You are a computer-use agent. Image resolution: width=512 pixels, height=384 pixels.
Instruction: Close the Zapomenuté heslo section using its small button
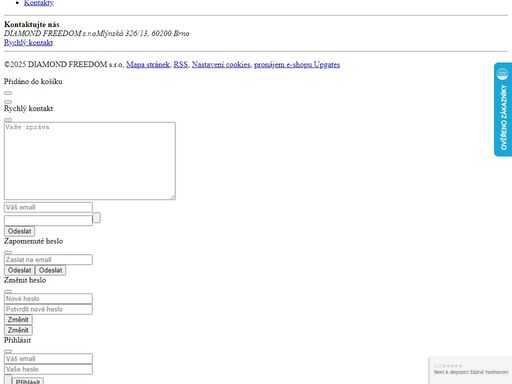[8, 252]
